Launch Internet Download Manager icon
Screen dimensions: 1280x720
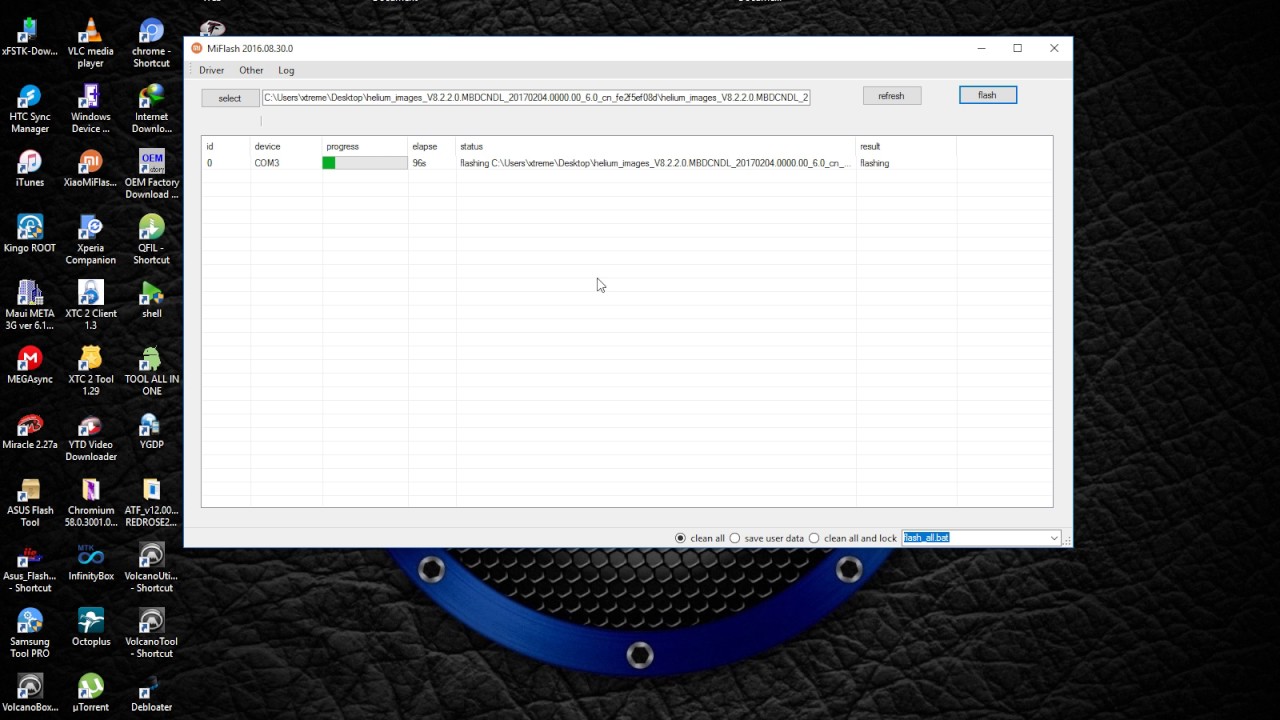pos(152,109)
